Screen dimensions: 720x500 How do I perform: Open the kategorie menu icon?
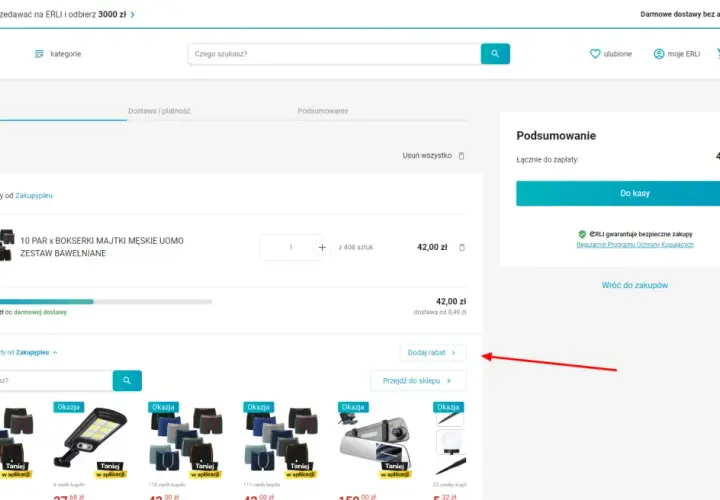(x=39, y=54)
